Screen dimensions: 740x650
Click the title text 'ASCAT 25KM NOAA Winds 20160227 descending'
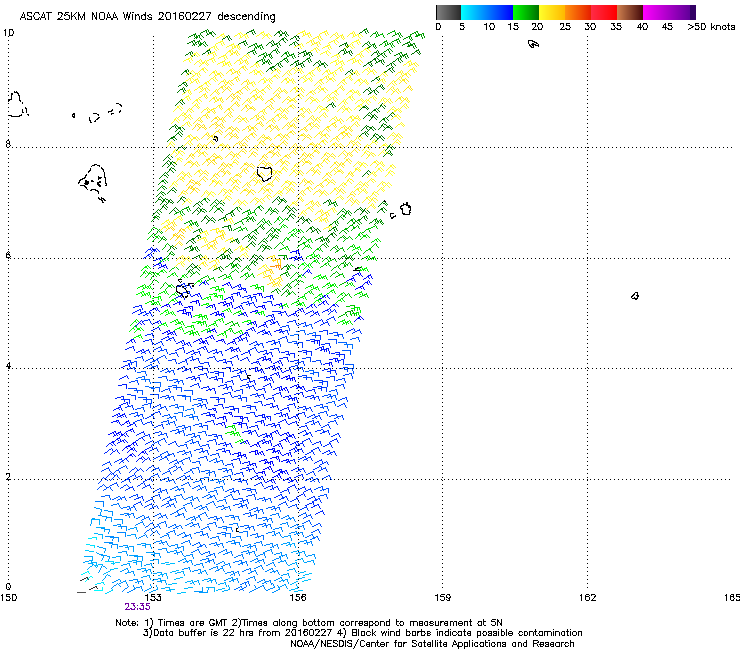pyautogui.click(x=147, y=16)
